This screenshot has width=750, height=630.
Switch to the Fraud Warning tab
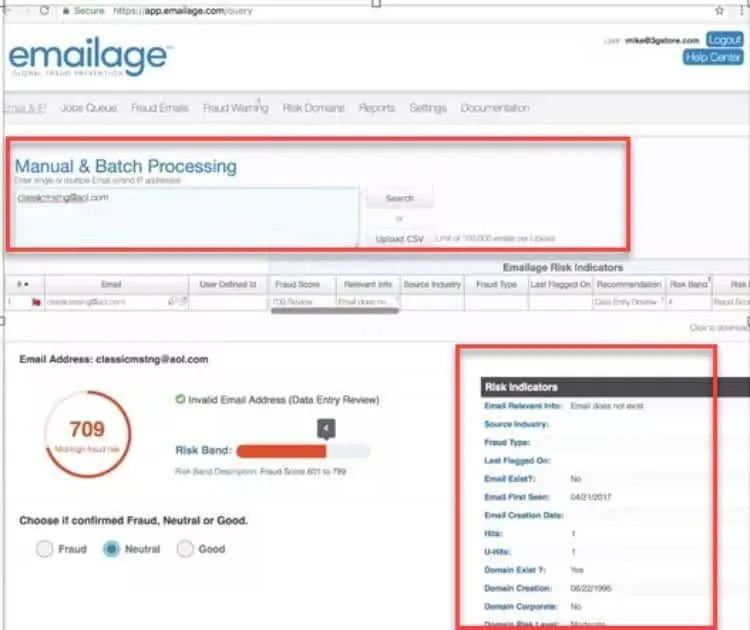tap(235, 108)
